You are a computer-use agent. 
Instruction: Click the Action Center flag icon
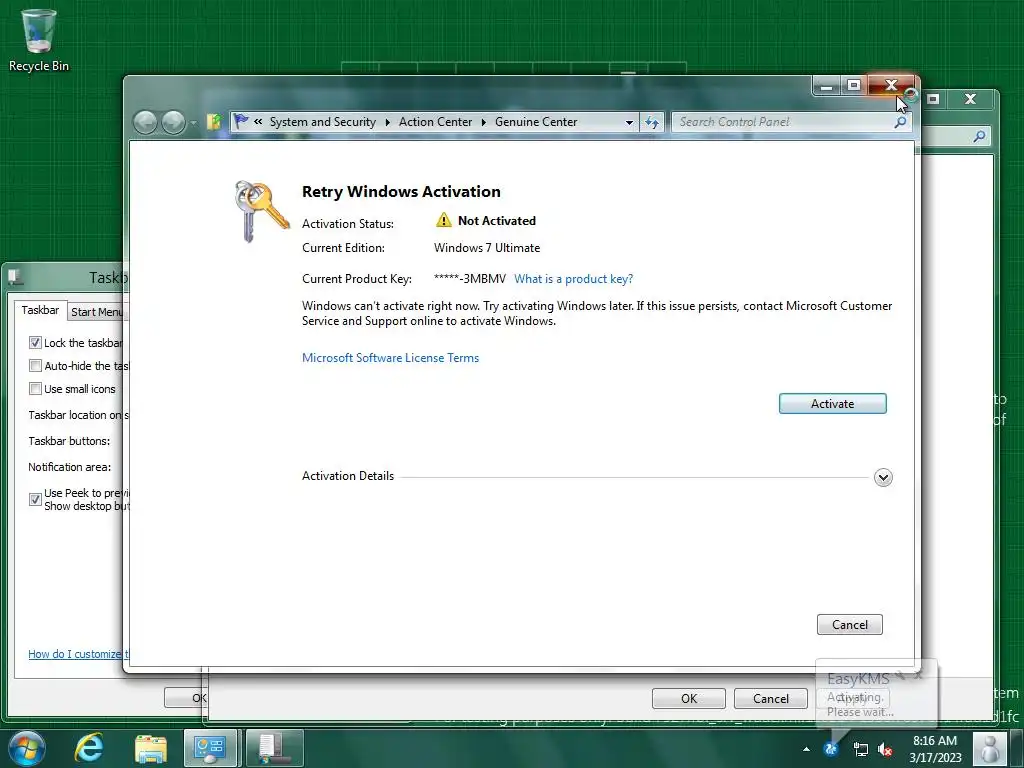pos(241,121)
